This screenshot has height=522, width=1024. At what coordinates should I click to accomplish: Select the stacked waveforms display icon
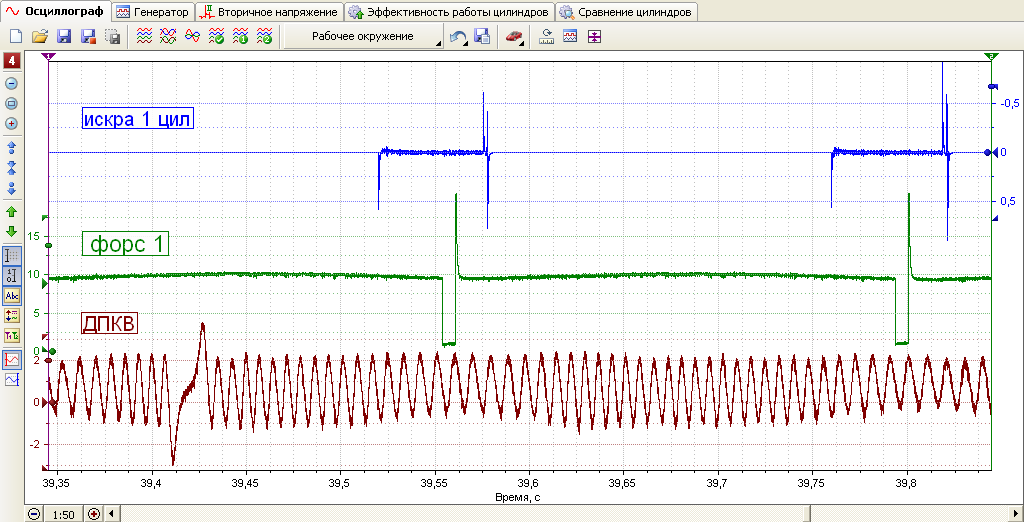(144, 37)
